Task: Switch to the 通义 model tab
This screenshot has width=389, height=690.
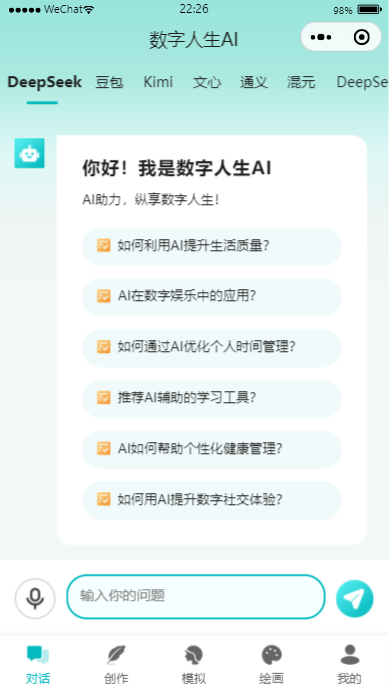Action: pyautogui.click(x=254, y=82)
